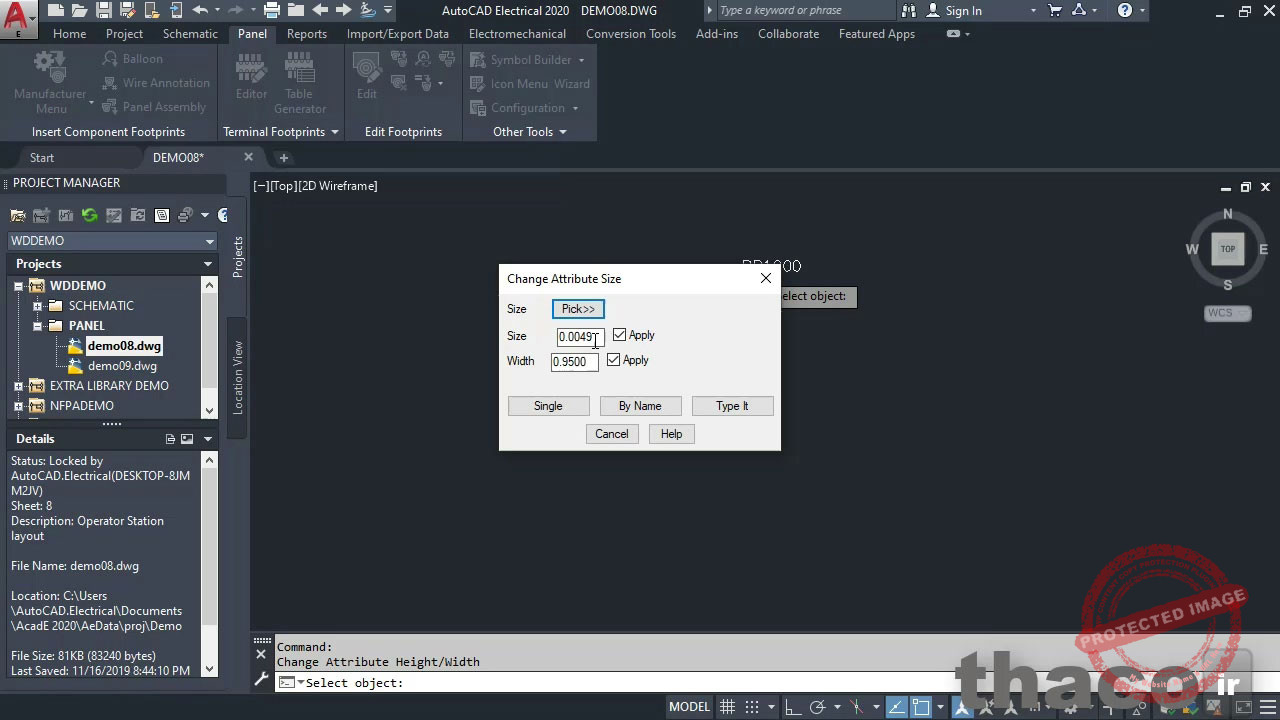This screenshot has width=1280, height=720.
Task: Toggle grid display in the status bar
Action: point(727,707)
